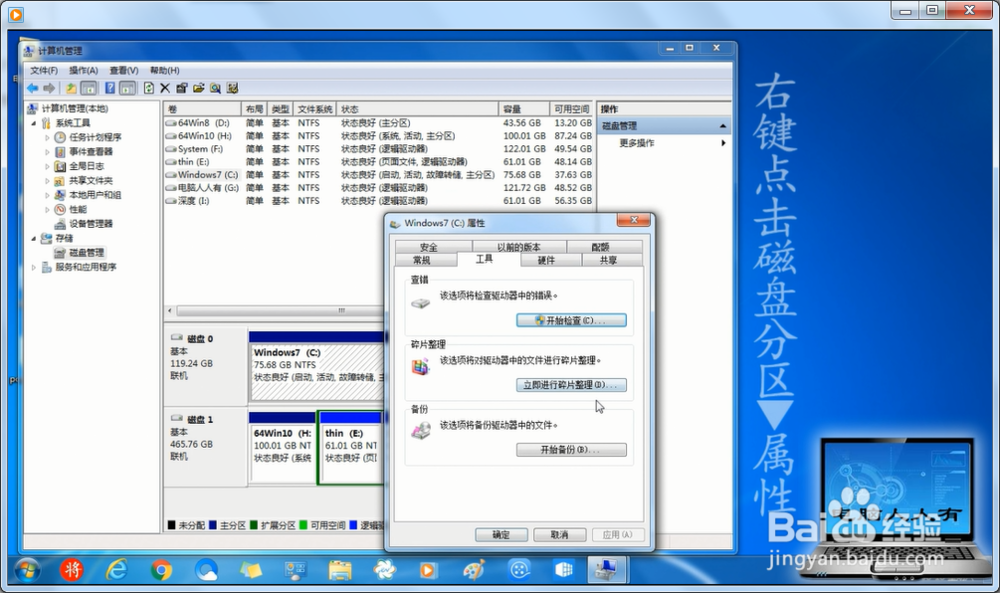Open Google Chrome from the taskbar

pyautogui.click(x=161, y=569)
